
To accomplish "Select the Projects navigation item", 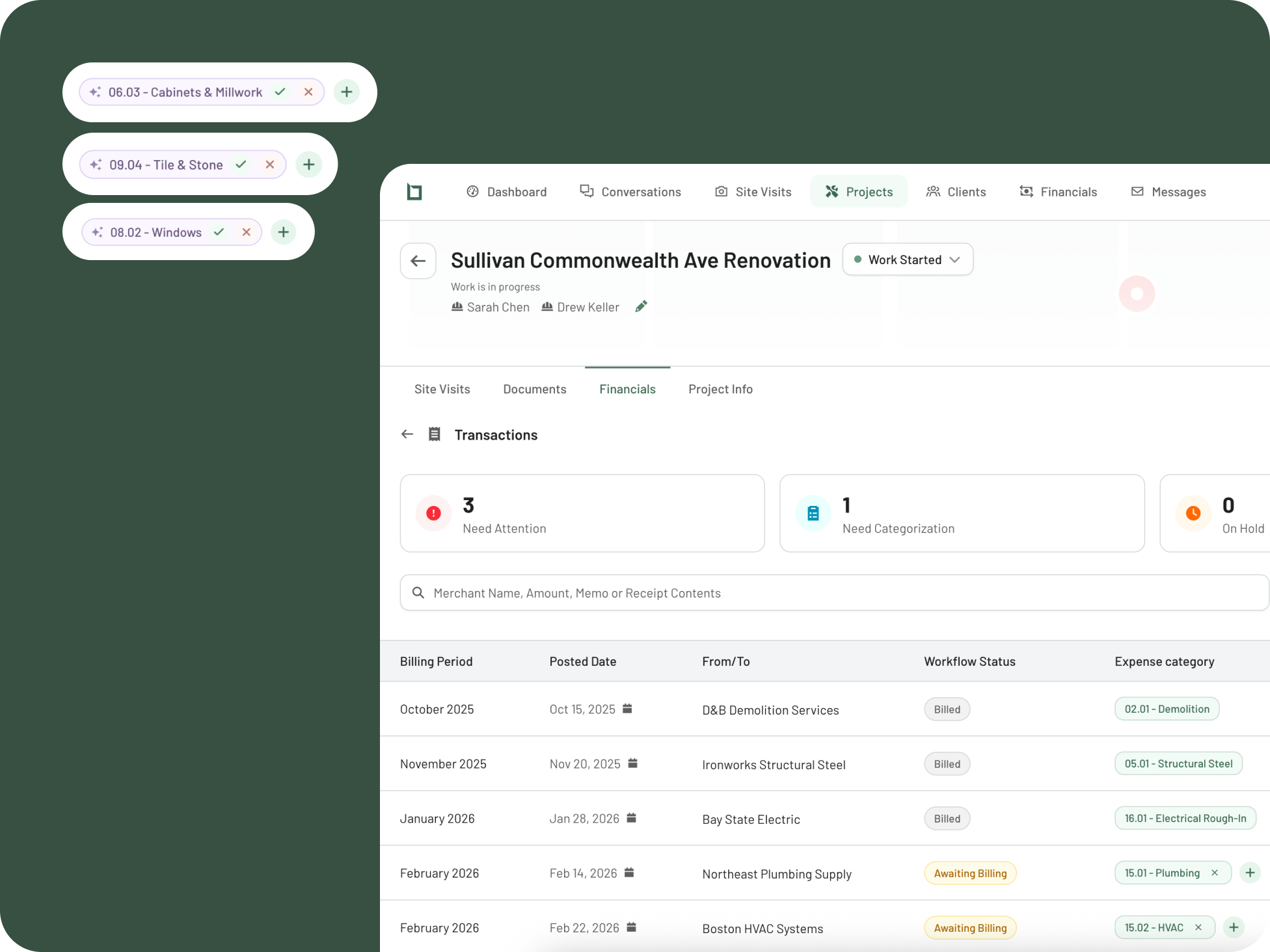I will (x=859, y=192).
